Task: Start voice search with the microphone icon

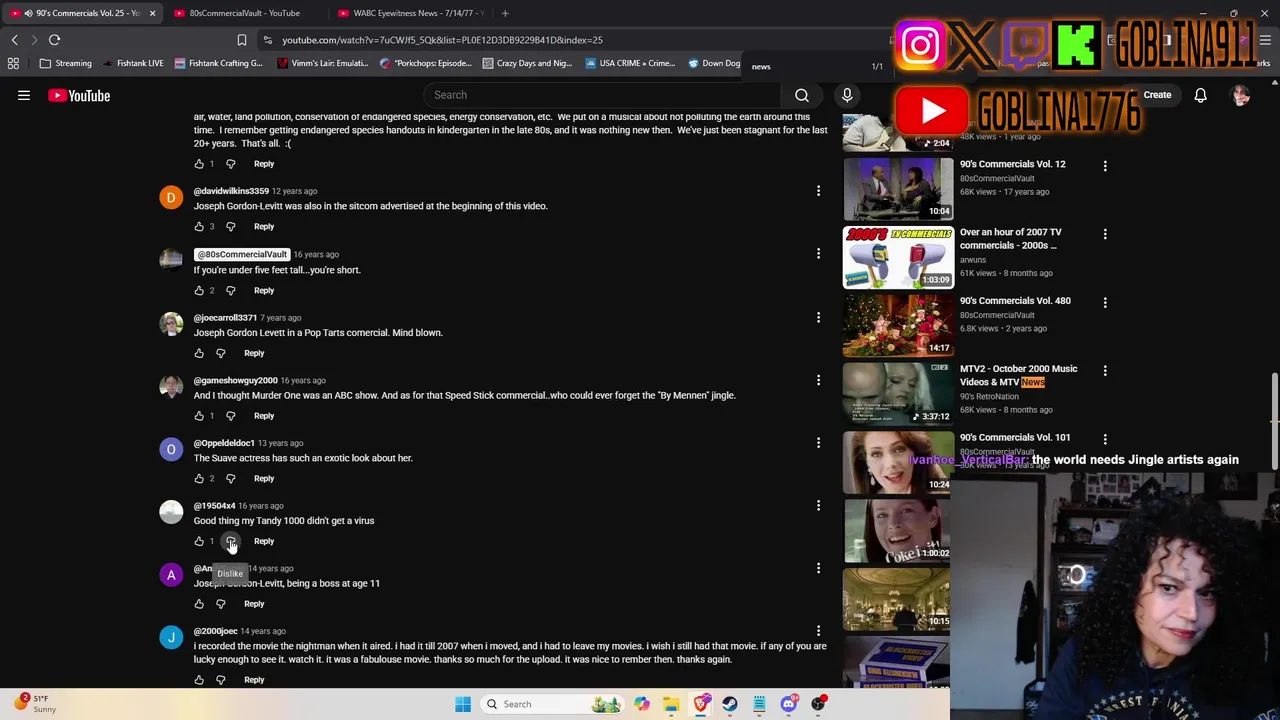Action: tap(847, 95)
